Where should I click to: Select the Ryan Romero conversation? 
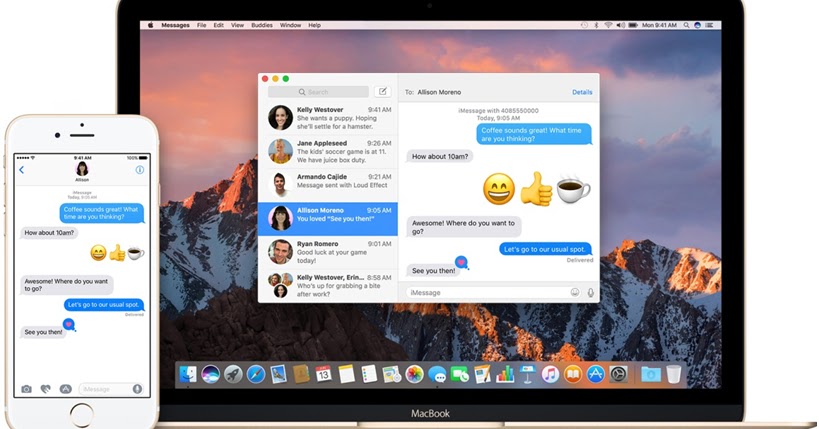point(328,252)
